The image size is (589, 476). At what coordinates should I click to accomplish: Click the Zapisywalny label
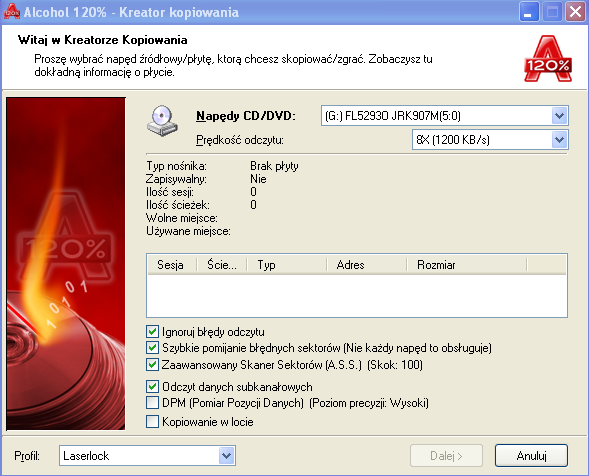176,179
